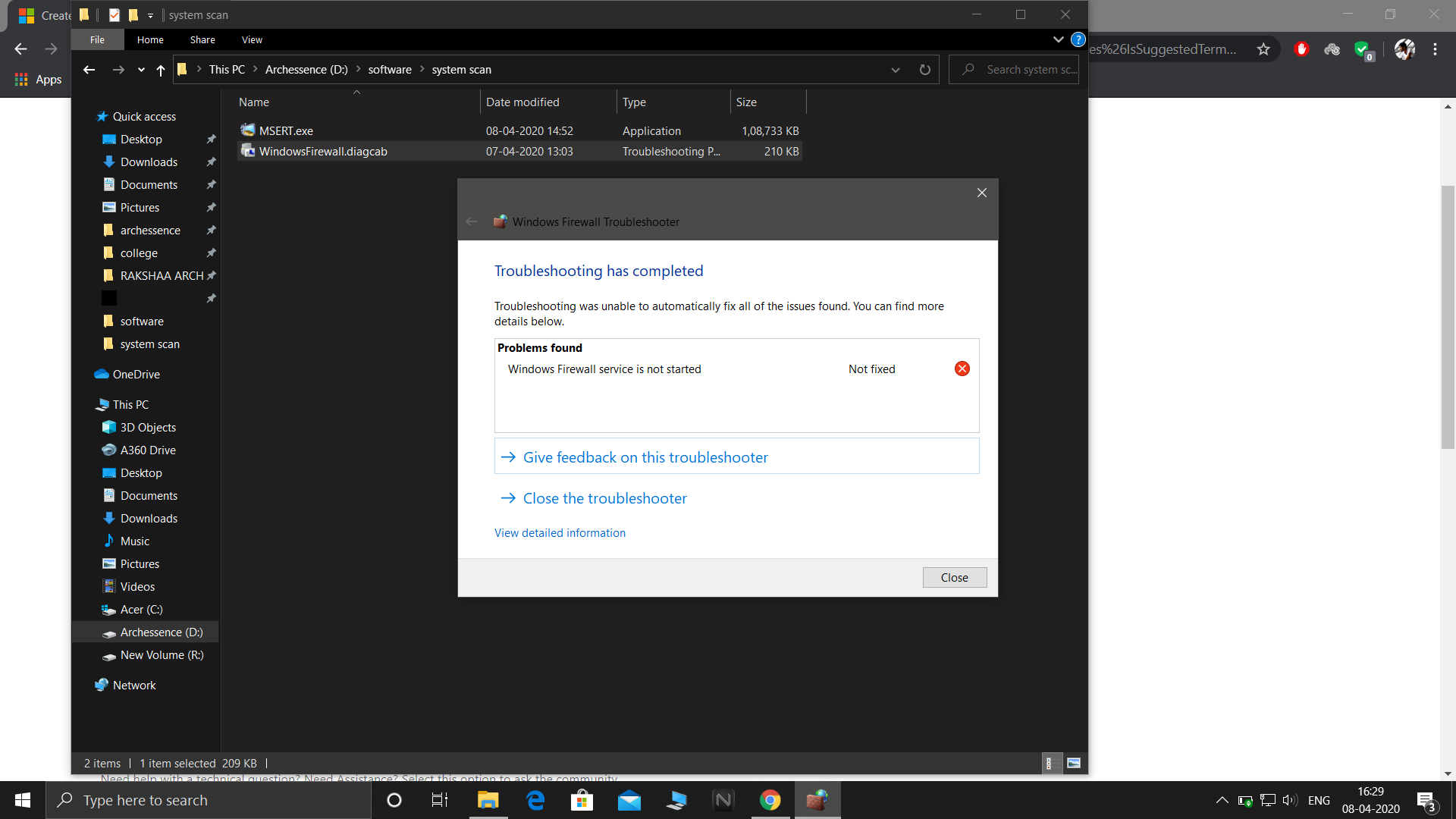Open the File tab
The height and width of the screenshot is (819, 1456).
click(x=97, y=39)
